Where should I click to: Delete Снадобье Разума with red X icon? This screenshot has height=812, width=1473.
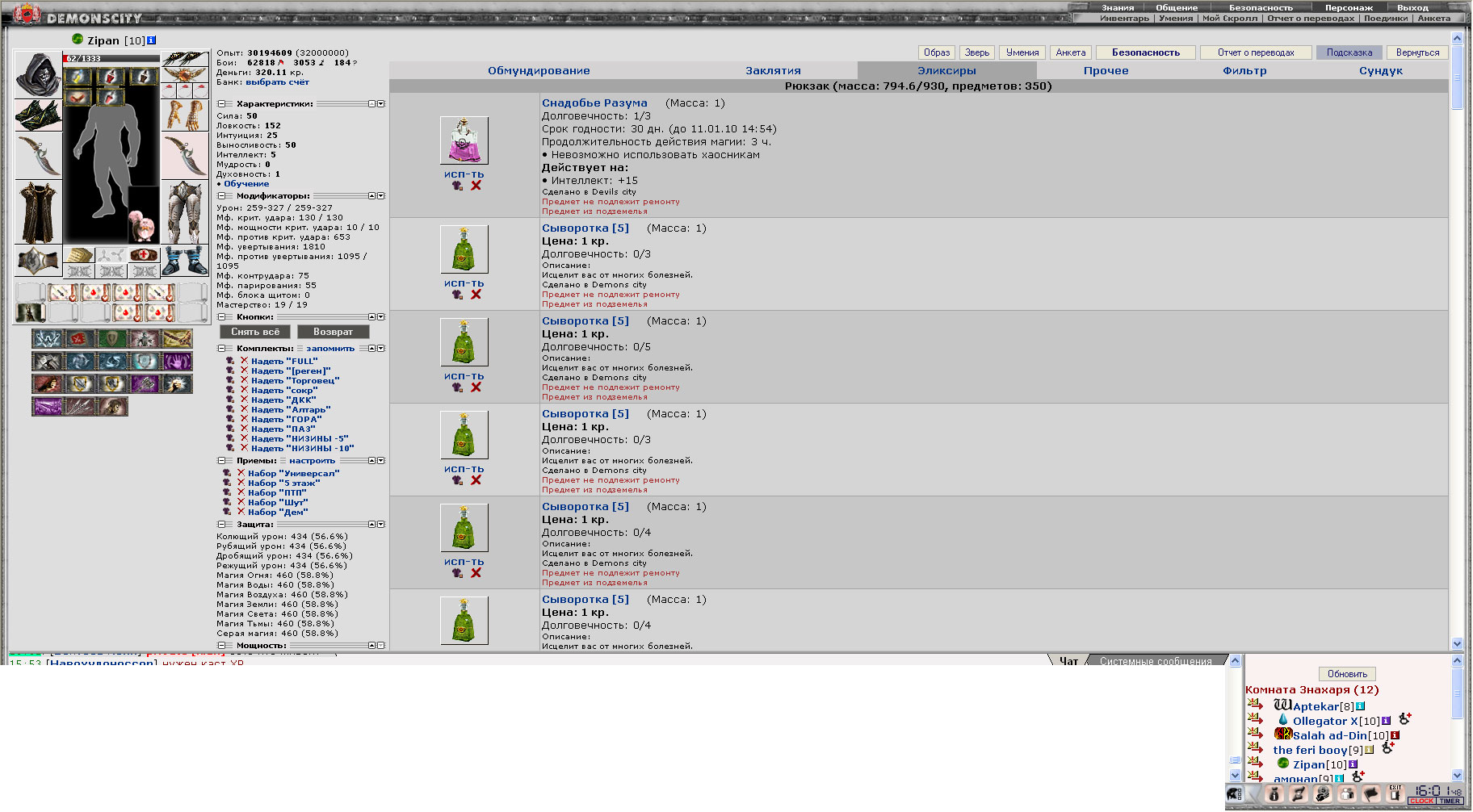(476, 186)
